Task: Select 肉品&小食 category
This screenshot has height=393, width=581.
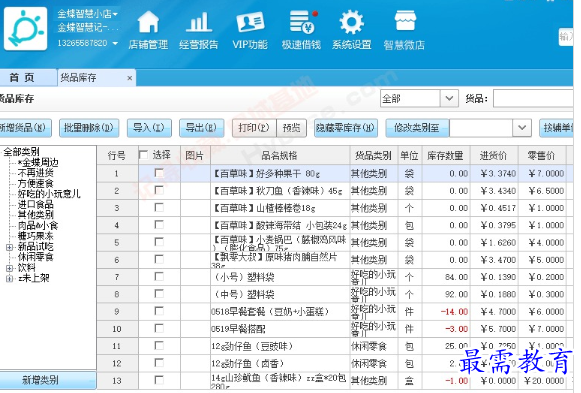Action: 38,225
